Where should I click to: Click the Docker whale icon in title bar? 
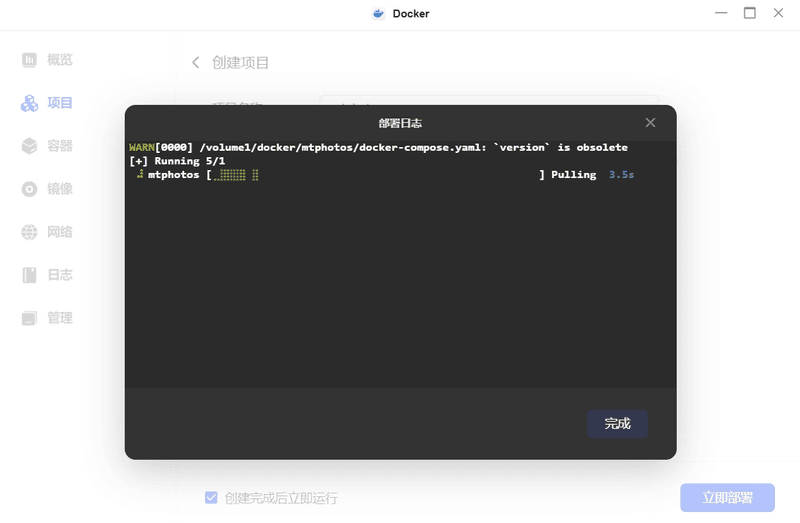378,14
